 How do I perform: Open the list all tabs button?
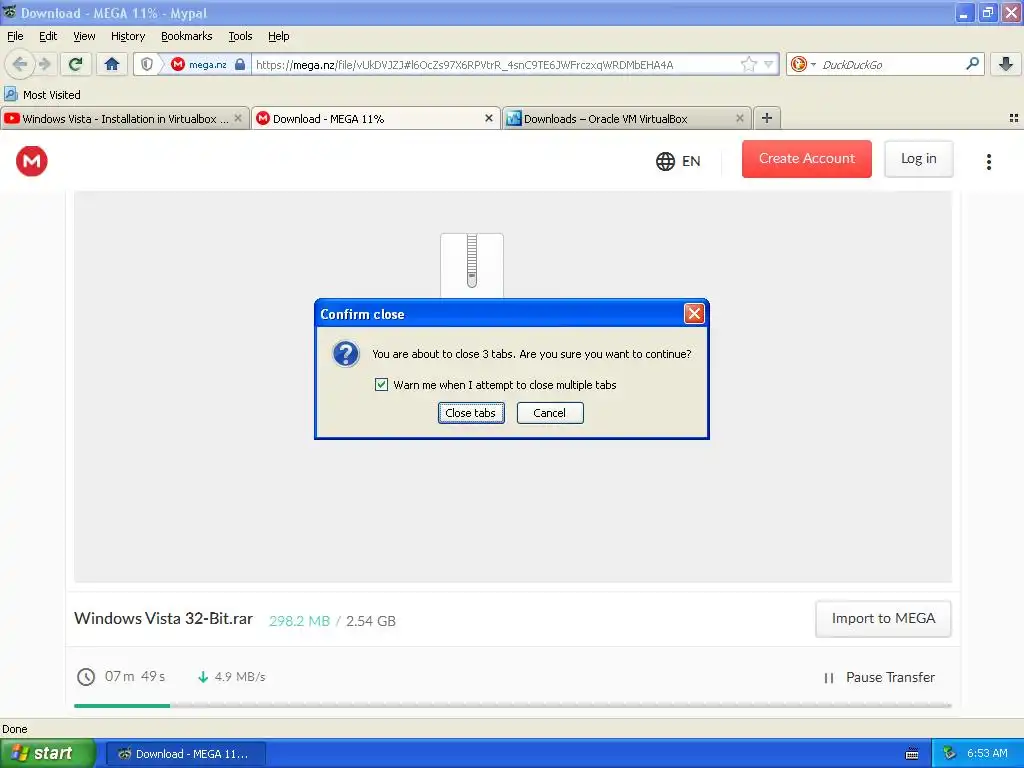(x=1014, y=118)
